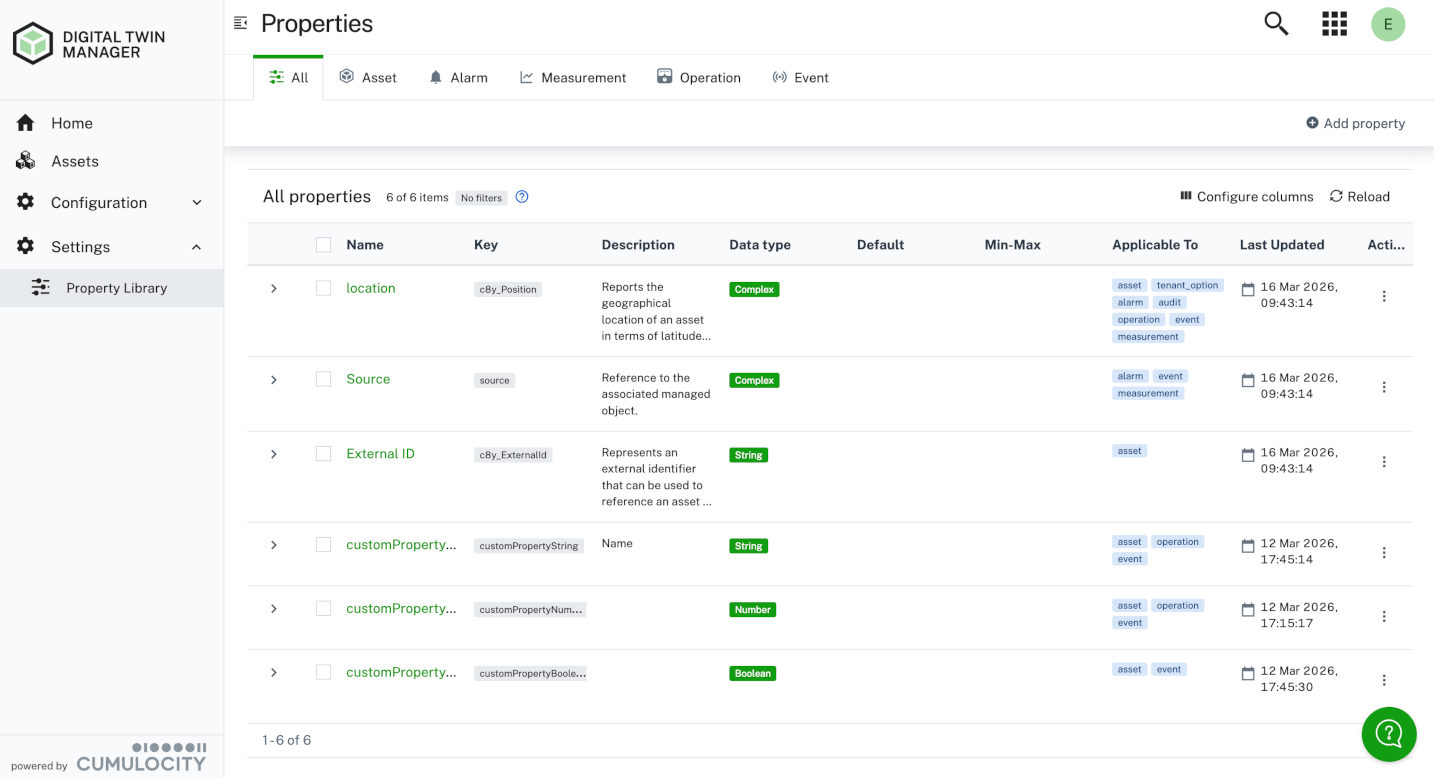Switch to the Measurement tab
The height and width of the screenshot is (777, 1434).
[x=573, y=78]
